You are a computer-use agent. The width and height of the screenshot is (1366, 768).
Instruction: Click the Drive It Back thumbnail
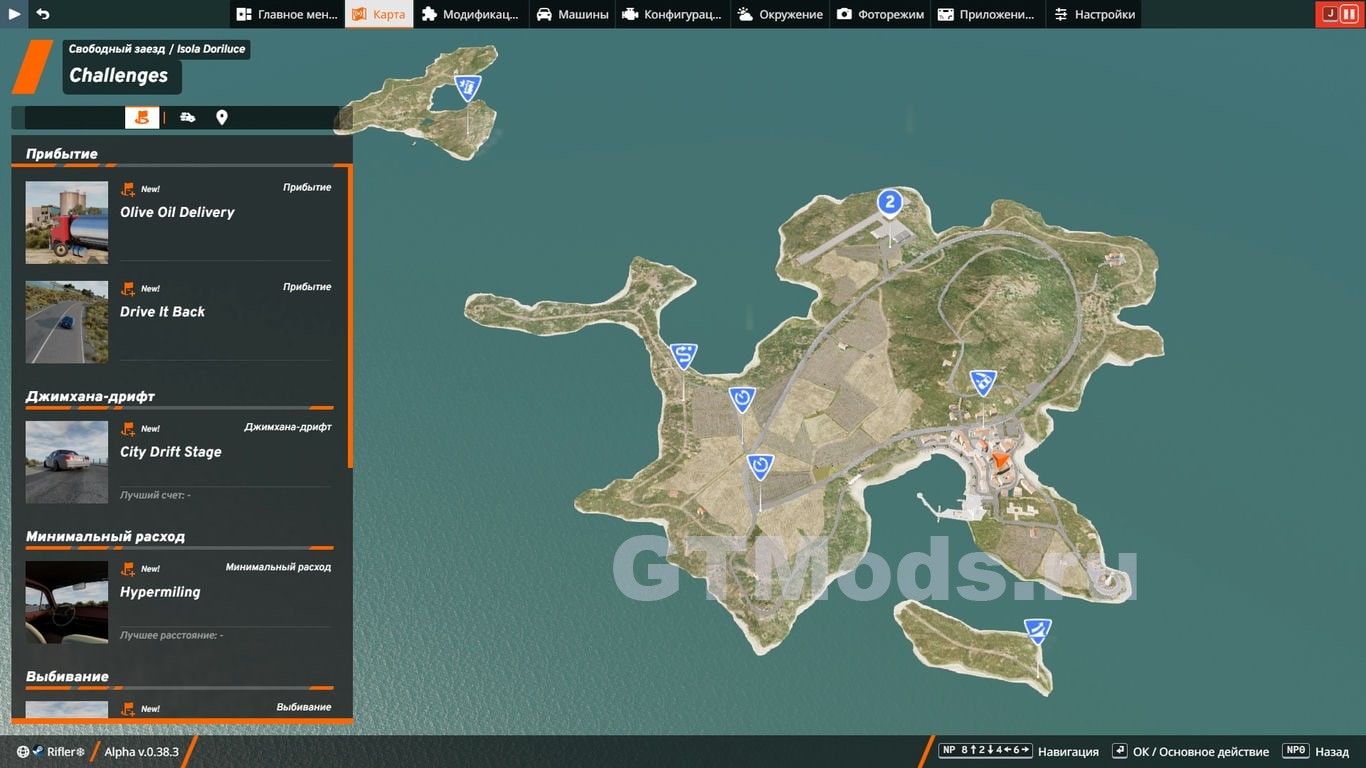[x=67, y=322]
